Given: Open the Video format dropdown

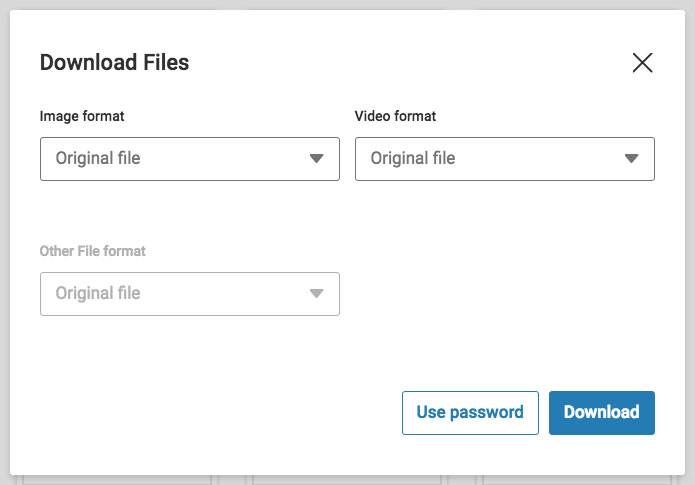Looking at the screenshot, I should tap(504, 158).
